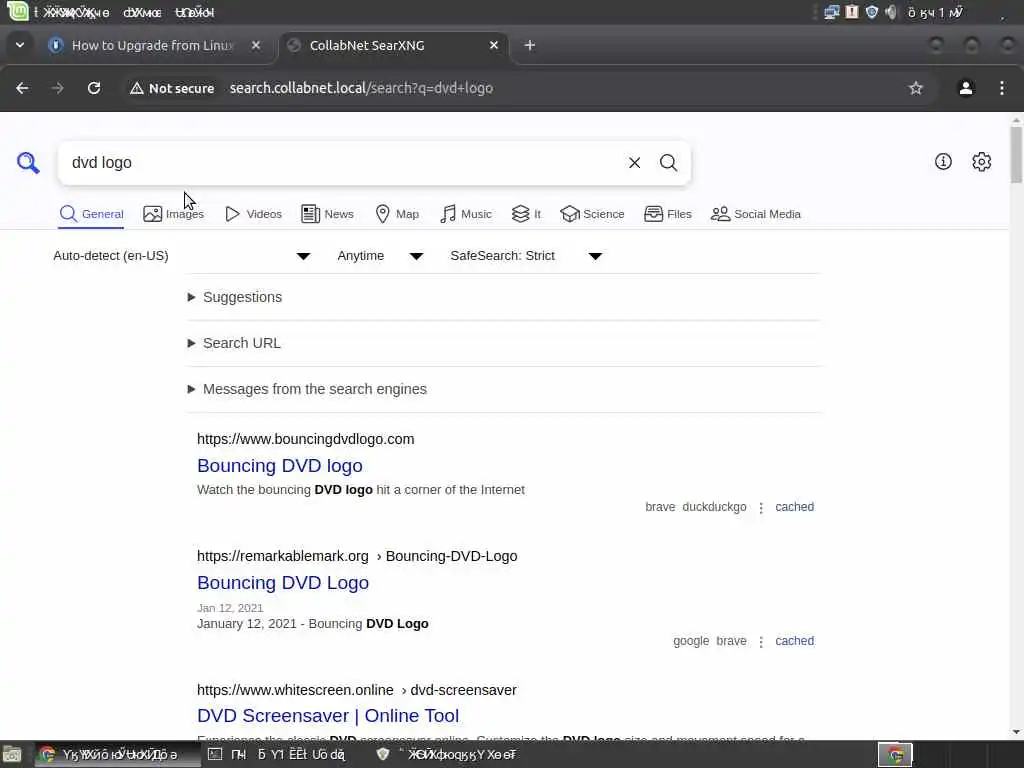
Task: Select the IT category
Action: pyautogui.click(x=526, y=214)
